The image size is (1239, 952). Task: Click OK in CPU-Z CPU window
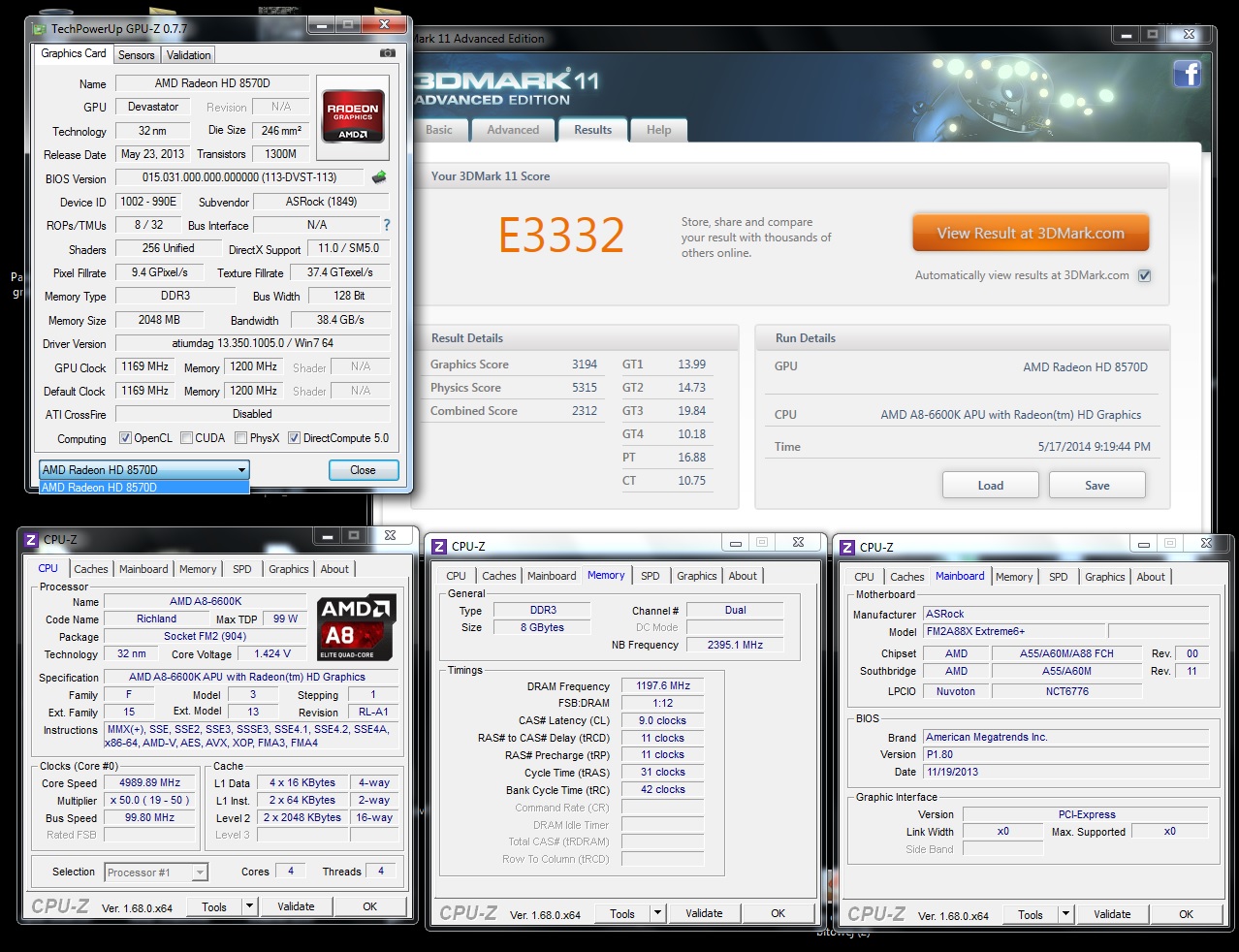tap(369, 906)
